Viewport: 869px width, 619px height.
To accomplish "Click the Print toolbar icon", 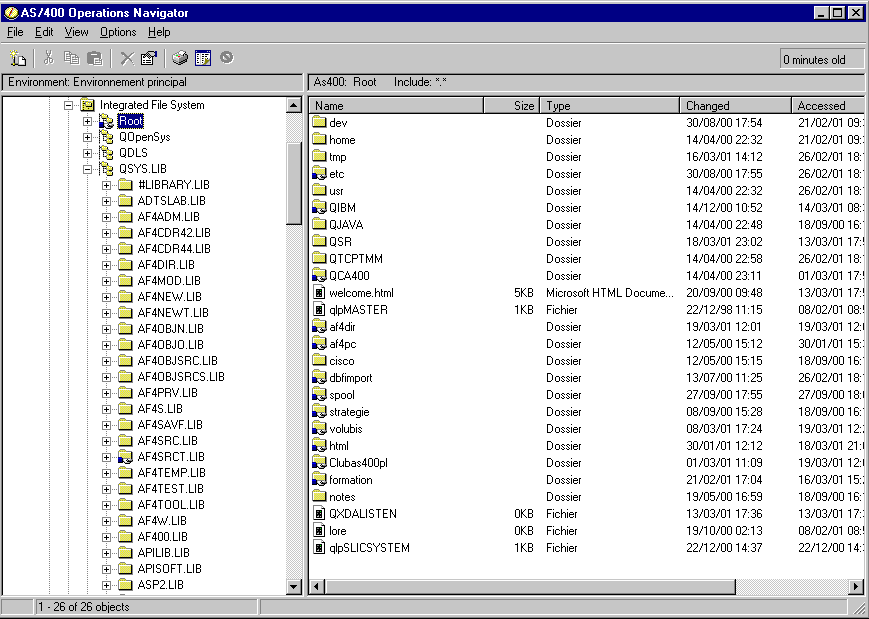I will (x=180, y=58).
